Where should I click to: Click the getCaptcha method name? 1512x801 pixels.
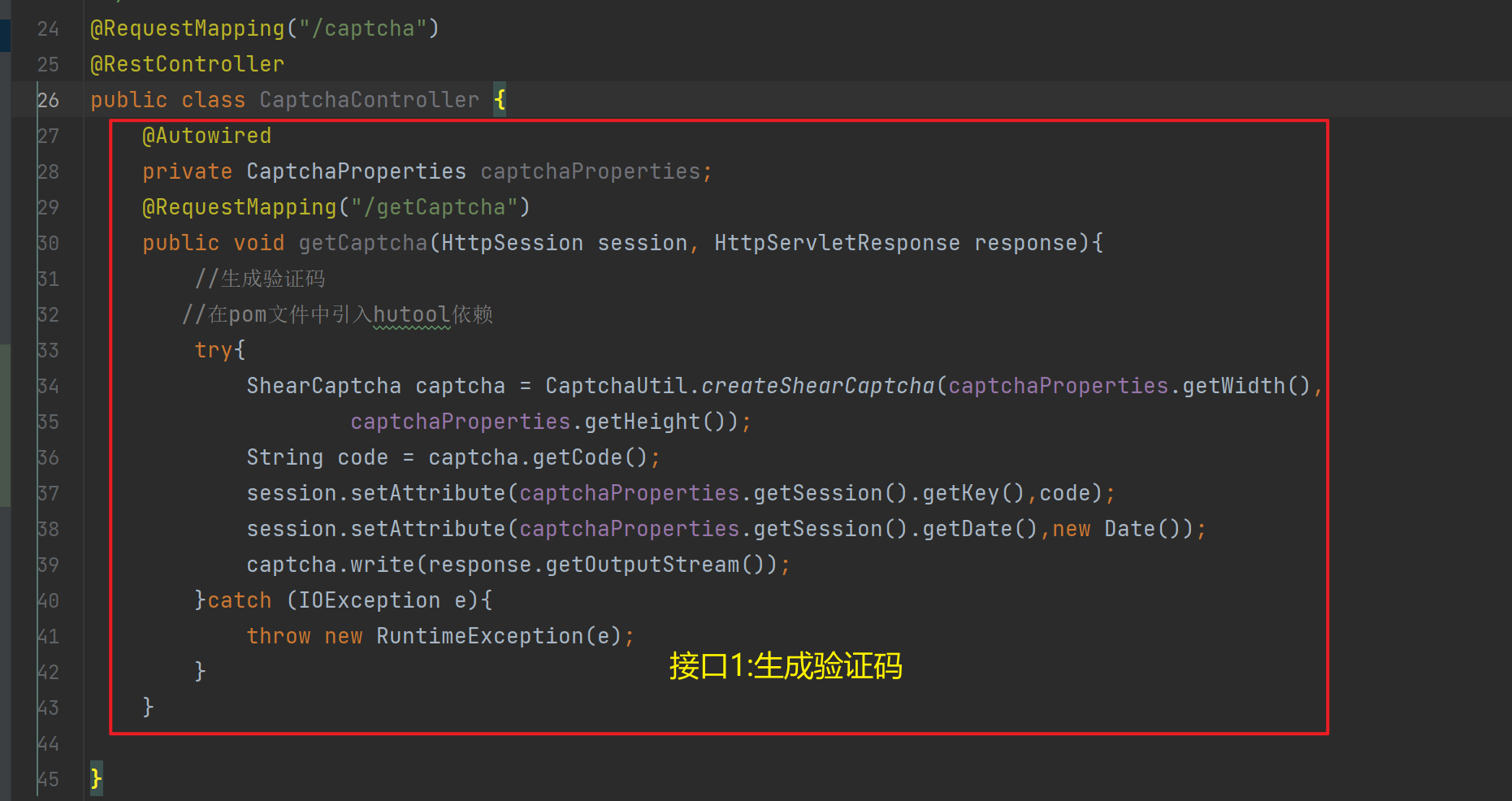(x=363, y=243)
